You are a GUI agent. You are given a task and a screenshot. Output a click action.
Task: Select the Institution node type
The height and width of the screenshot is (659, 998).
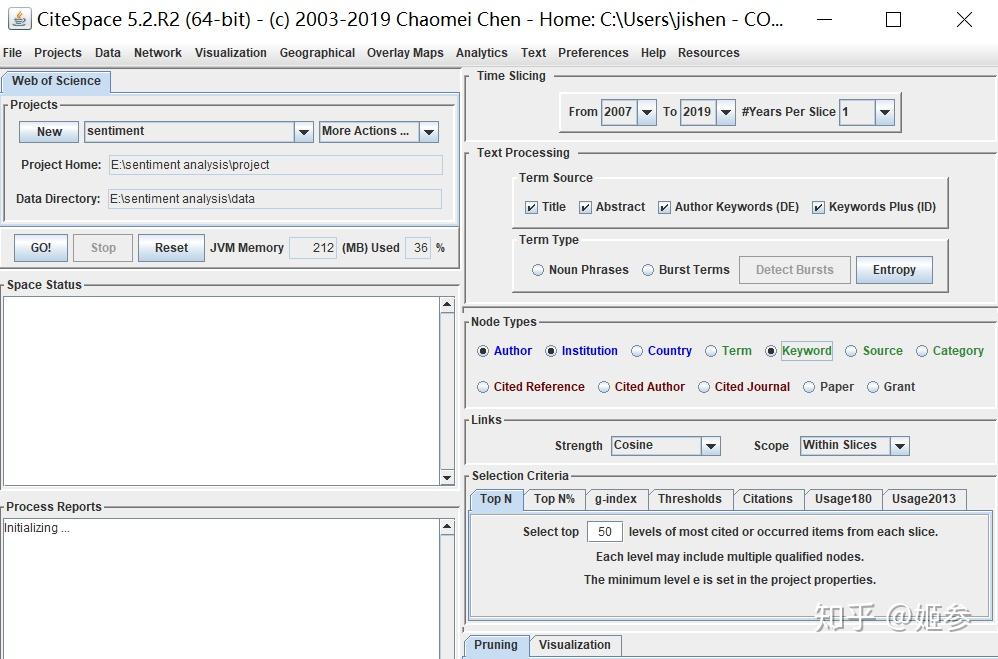coord(551,351)
